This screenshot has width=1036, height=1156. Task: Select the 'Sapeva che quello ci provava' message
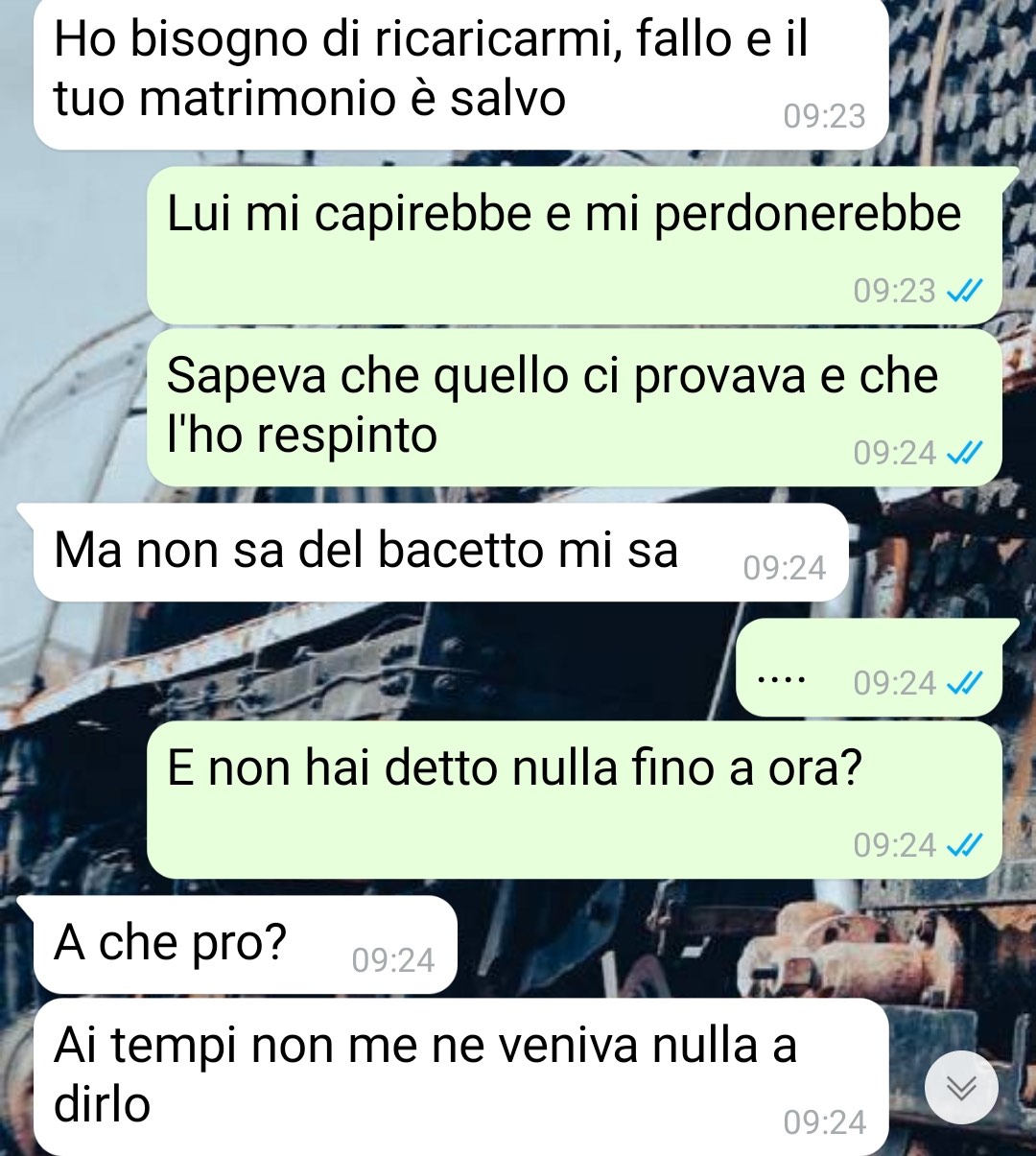[x=575, y=408]
